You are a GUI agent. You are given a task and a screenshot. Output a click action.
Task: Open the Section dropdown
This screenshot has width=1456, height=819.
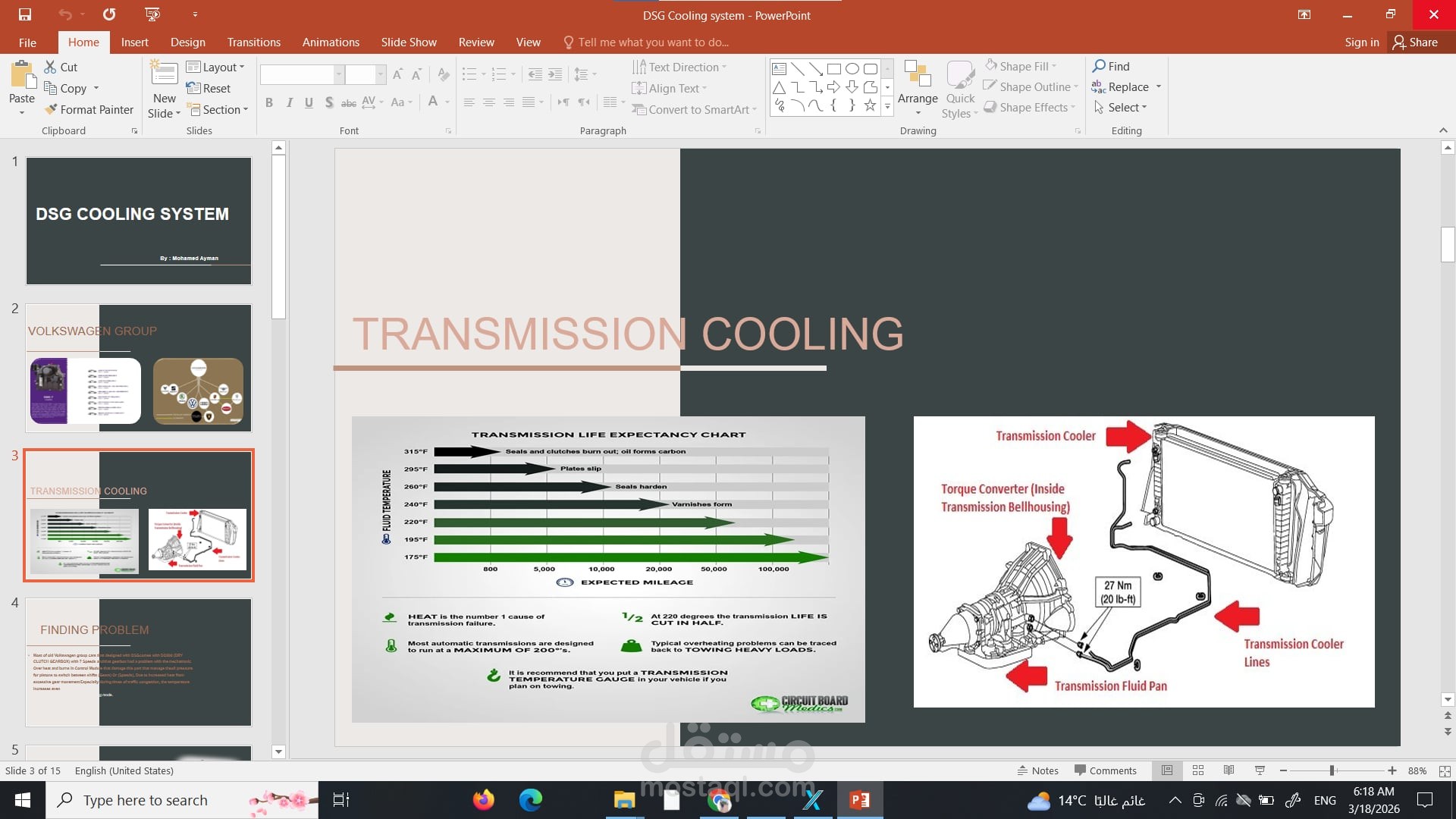(x=218, y=109)
